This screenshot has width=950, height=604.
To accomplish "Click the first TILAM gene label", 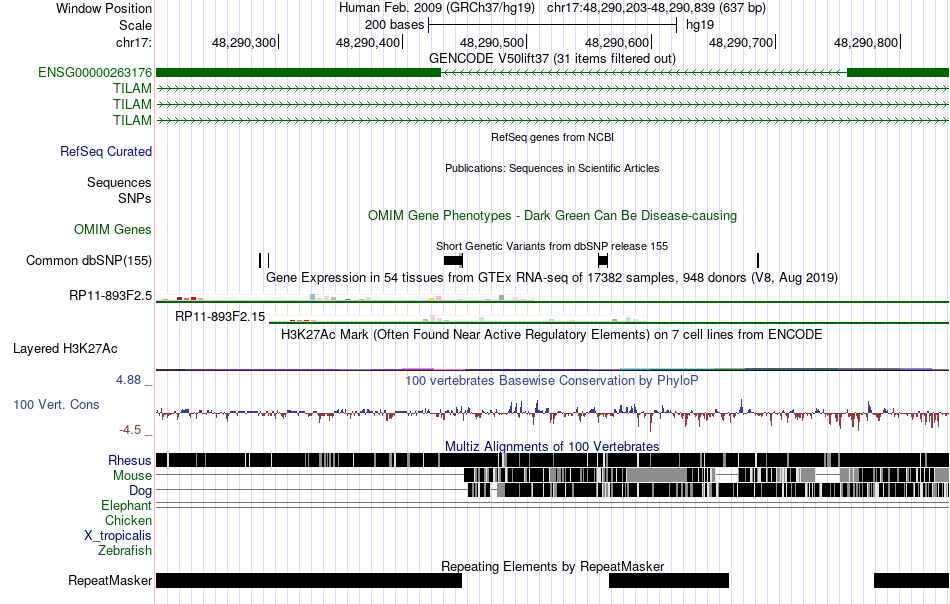I will (132, 88).
